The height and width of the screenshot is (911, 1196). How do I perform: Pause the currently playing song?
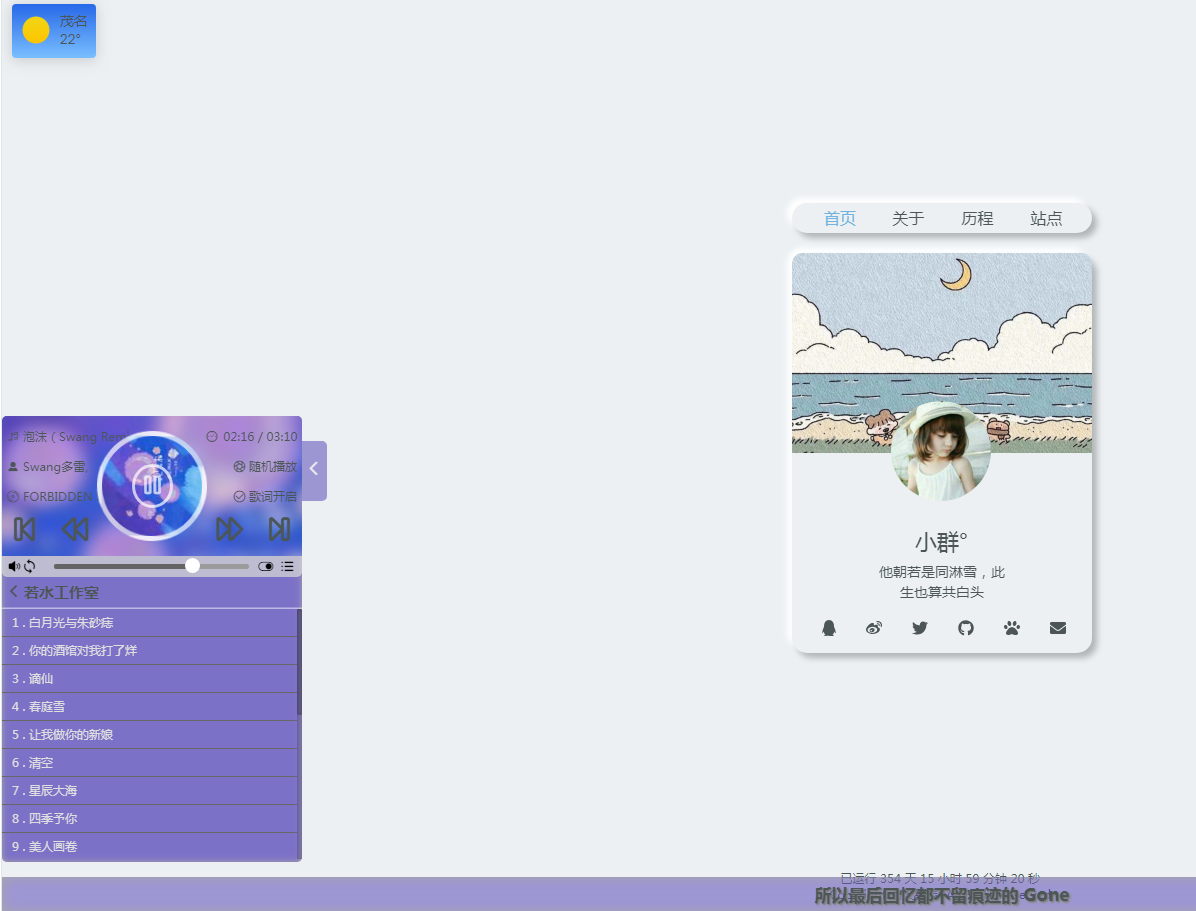[x=152, y=485]
